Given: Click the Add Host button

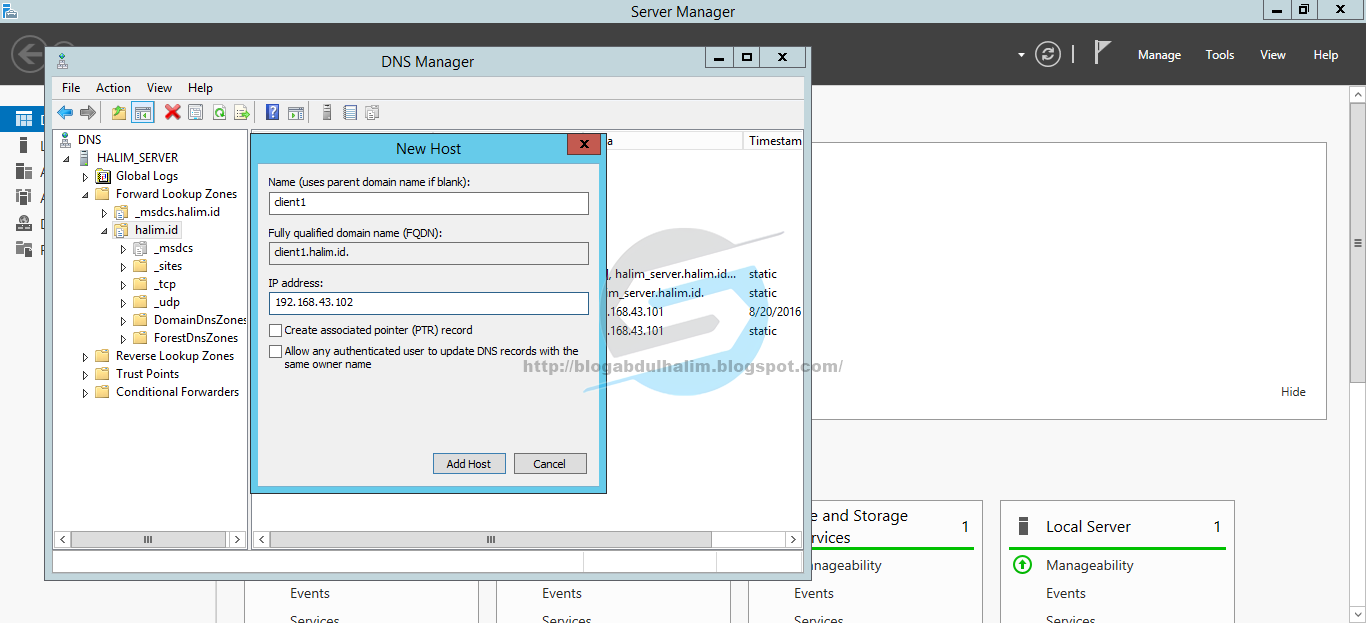Looking at the screenshot, I should (x=469, y=464).
